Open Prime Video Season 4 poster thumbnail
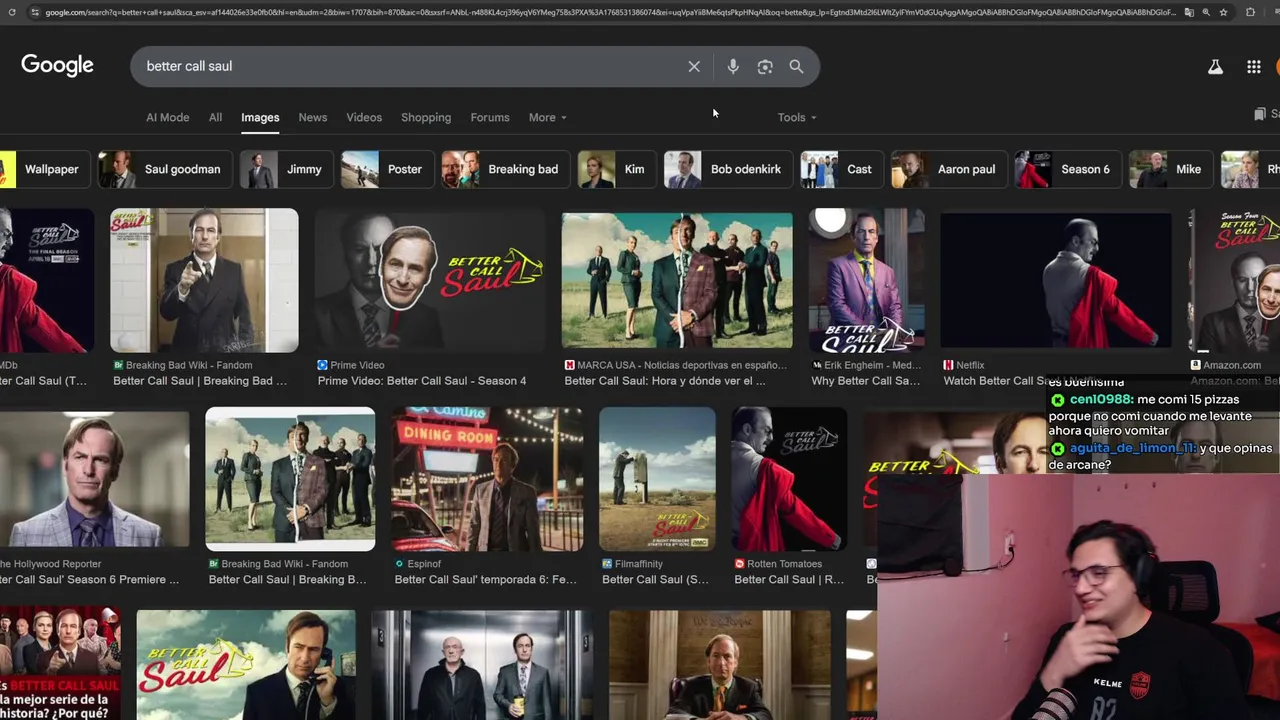The height and width of the screenshot is (720, 1280). point(431,281)
